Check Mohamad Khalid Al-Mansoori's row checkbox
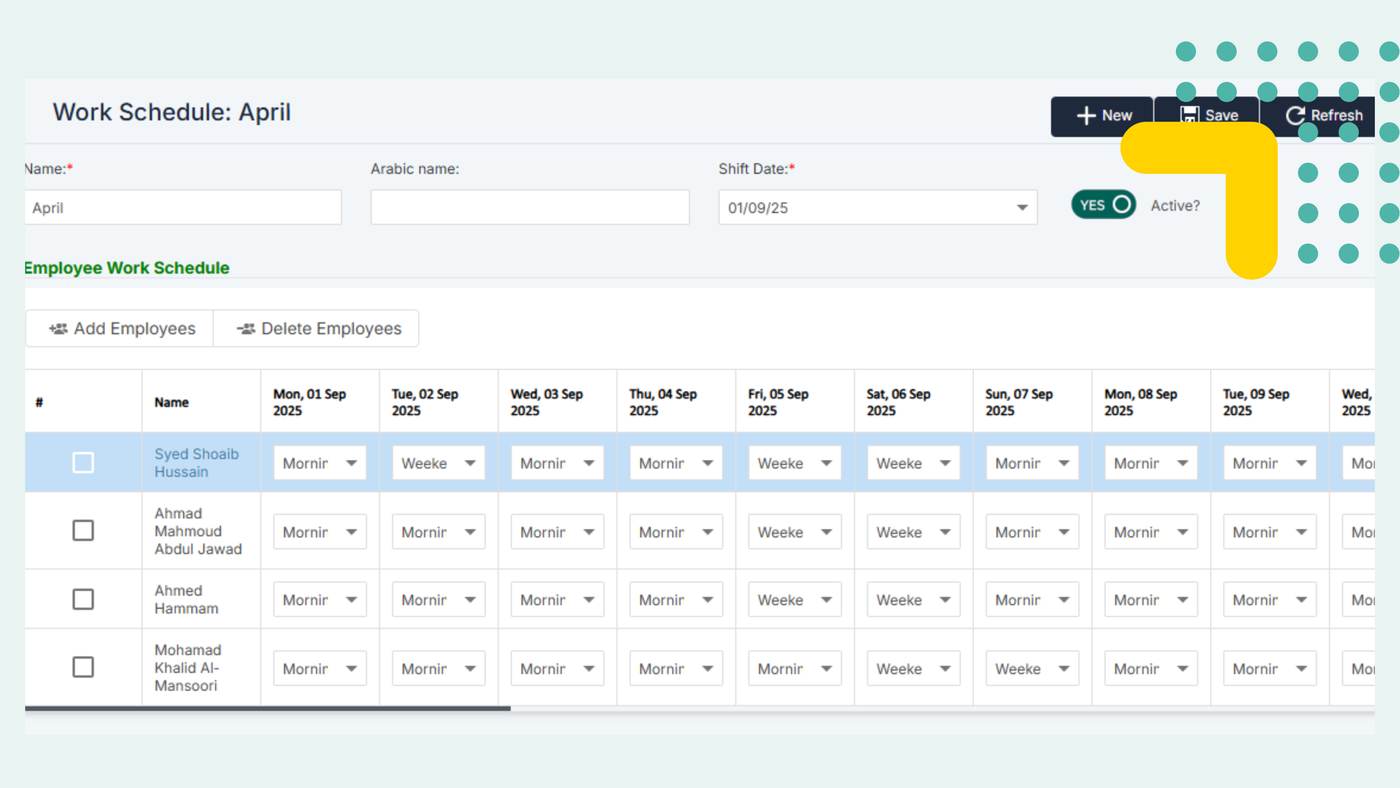The width and height of the screenshot is (1400, 788). (x=83, y=667)
